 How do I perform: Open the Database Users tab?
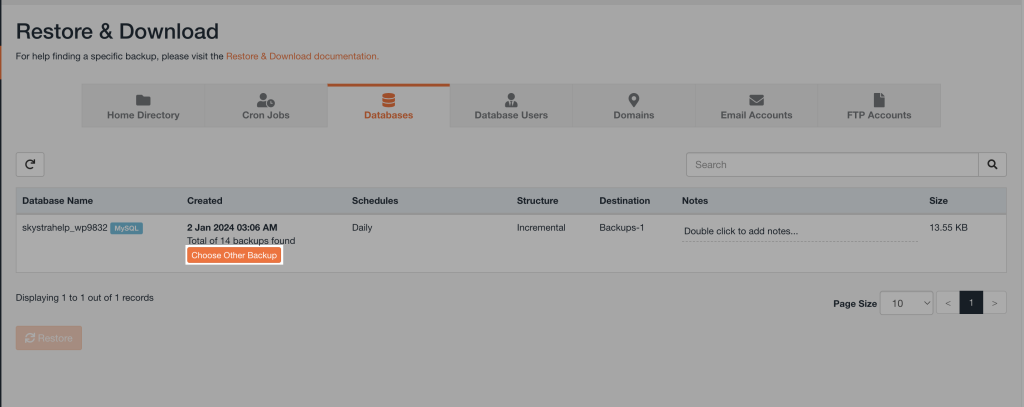click(511, 106)
